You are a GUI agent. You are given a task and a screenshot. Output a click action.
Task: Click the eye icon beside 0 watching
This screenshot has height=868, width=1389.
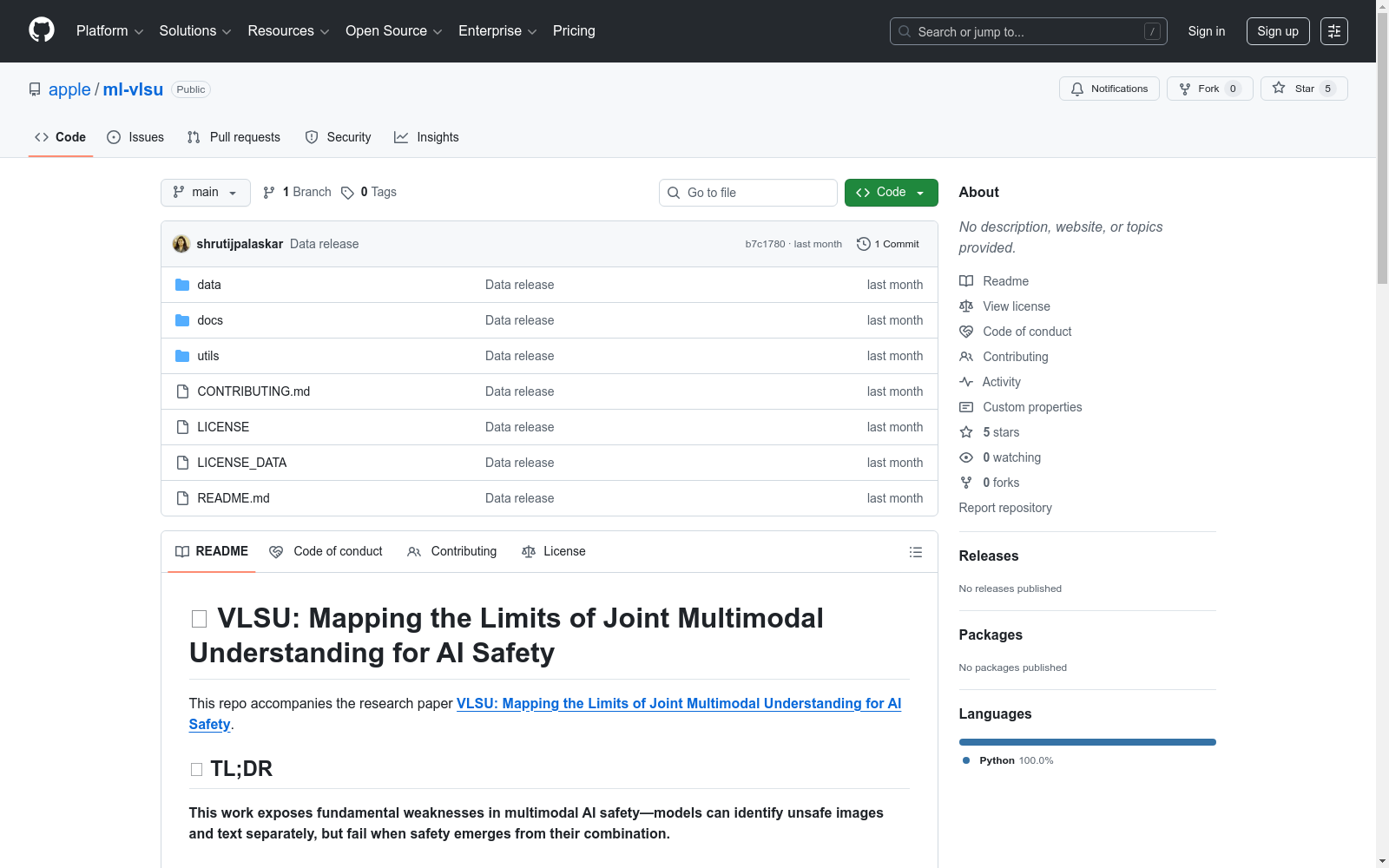pyautogui.click(x=966, y=457)
